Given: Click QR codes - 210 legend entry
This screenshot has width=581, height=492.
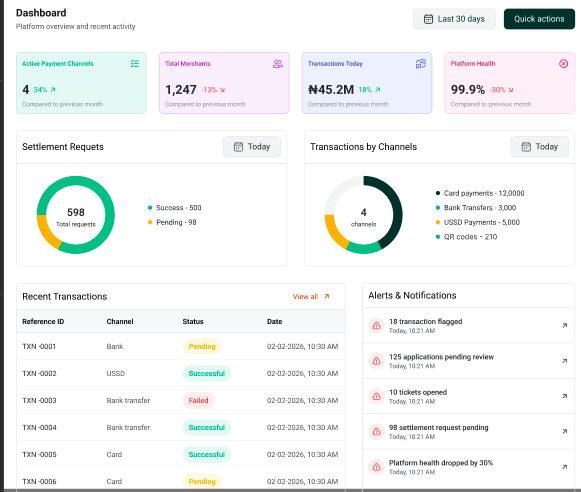Looking at the screenshot, I should 466,237.
